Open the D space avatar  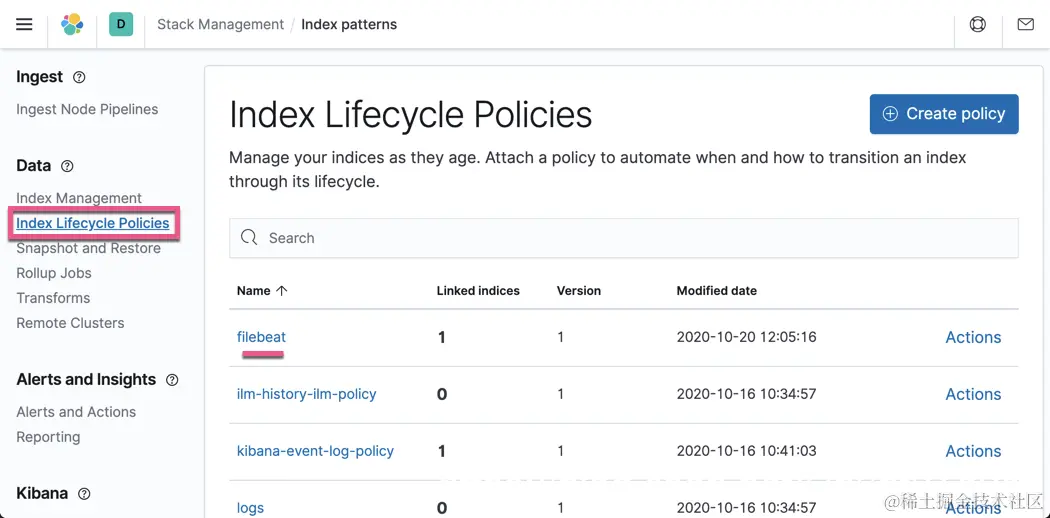(x=121, y=24)
